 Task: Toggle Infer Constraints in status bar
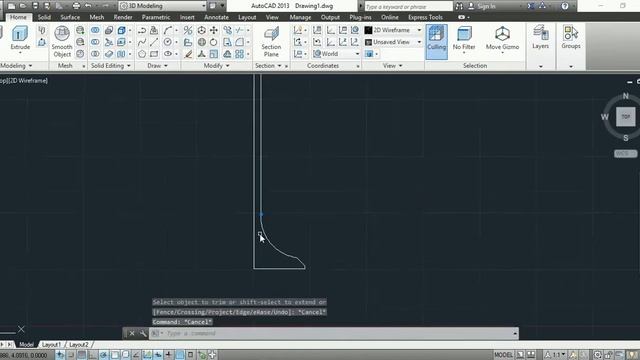pos(60,355)
